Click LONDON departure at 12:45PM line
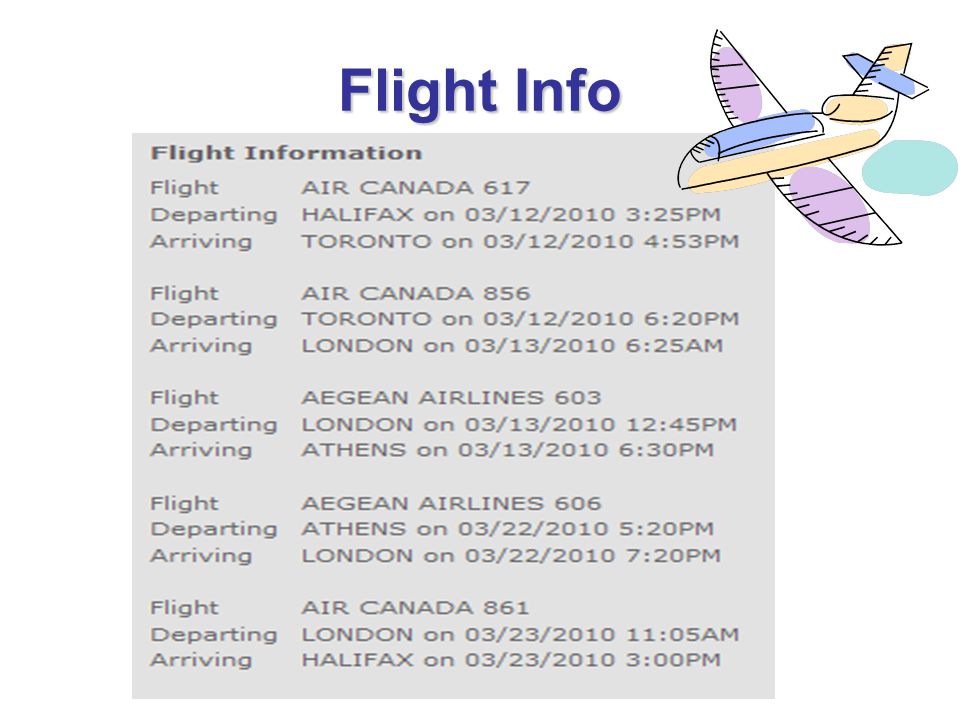The height and width of the screenshot is (720, 960). pyautogui.click(x=519, y=424)
